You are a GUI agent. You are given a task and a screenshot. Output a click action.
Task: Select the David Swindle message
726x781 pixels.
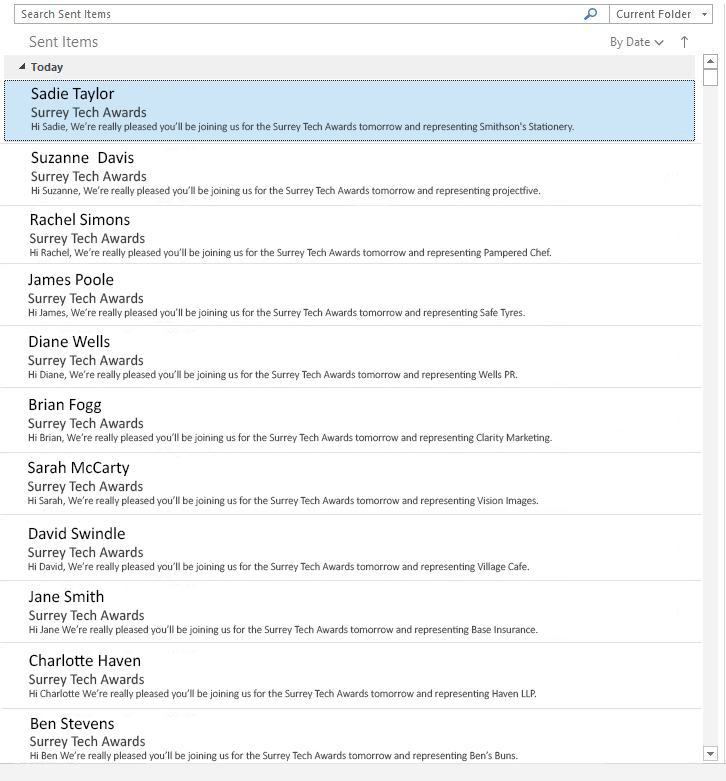351,547
